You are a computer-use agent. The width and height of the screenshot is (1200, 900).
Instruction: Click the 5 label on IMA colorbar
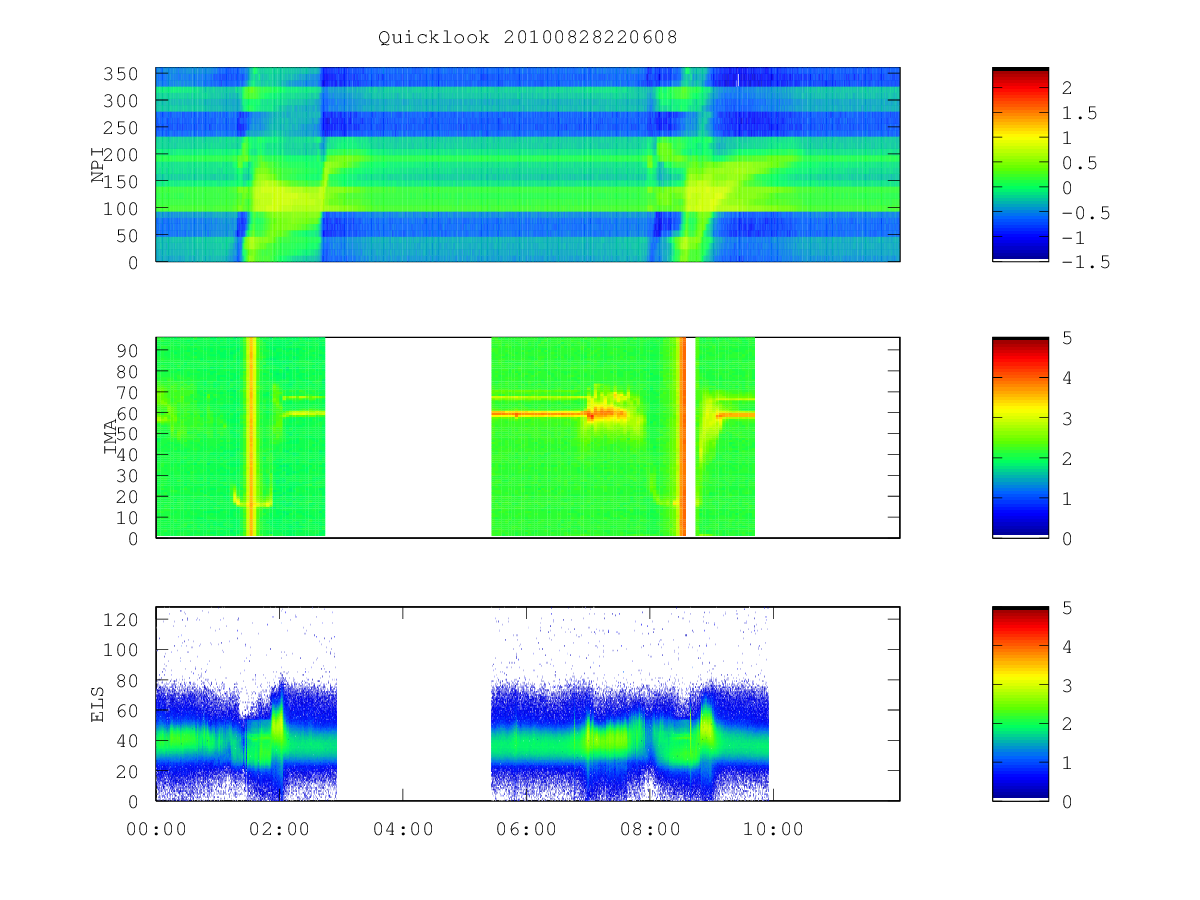[1067, 338]
